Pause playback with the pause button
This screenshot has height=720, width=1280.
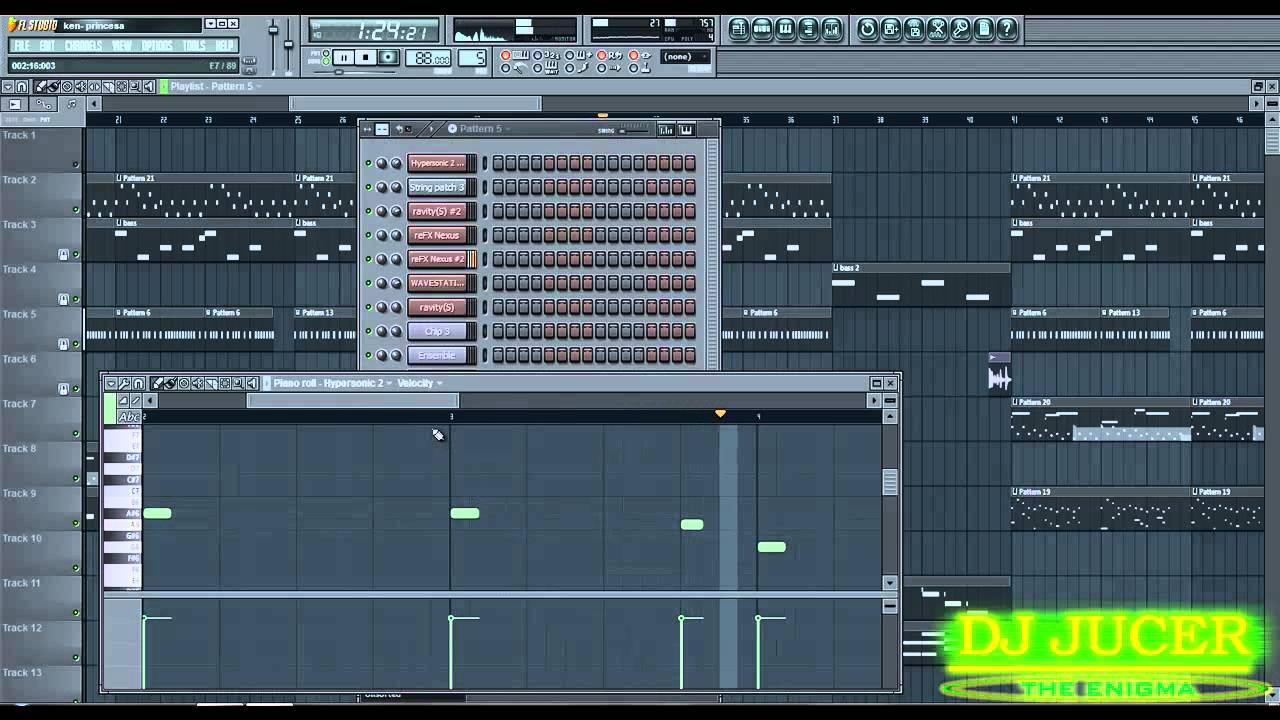coord(343,58)
